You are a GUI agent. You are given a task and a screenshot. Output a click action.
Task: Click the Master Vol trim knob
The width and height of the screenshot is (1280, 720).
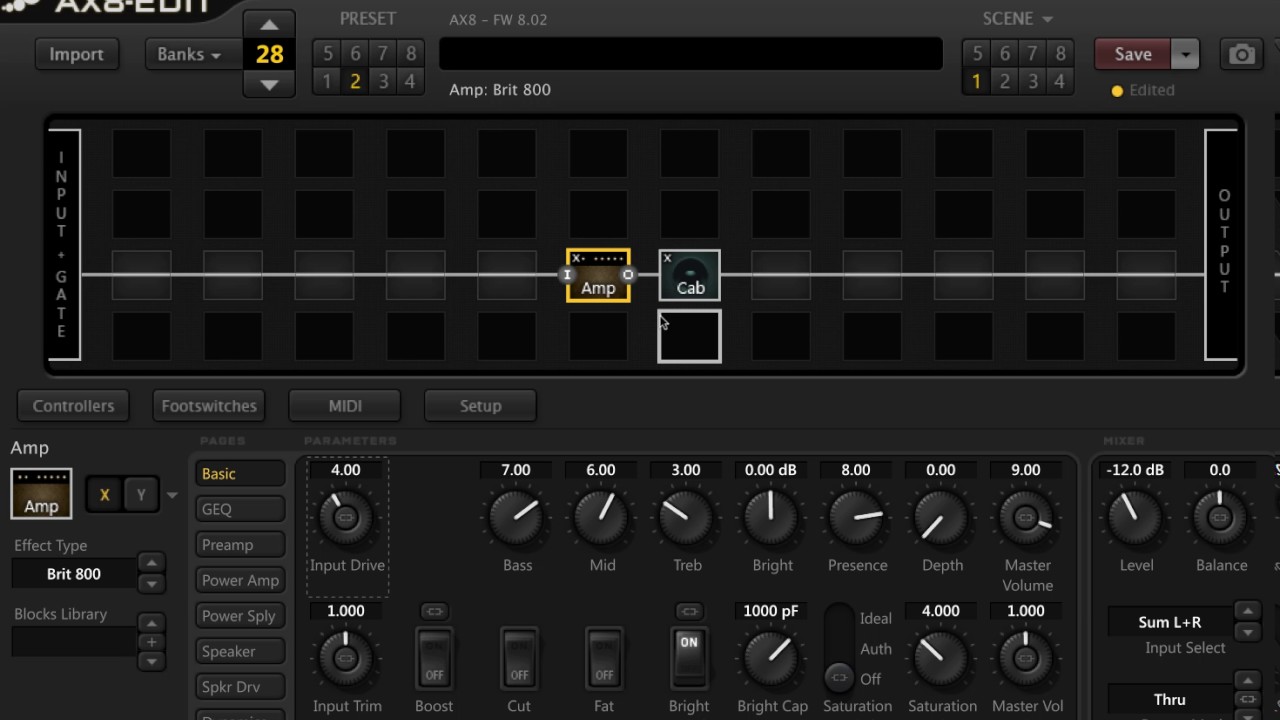tap(1027, 658)
